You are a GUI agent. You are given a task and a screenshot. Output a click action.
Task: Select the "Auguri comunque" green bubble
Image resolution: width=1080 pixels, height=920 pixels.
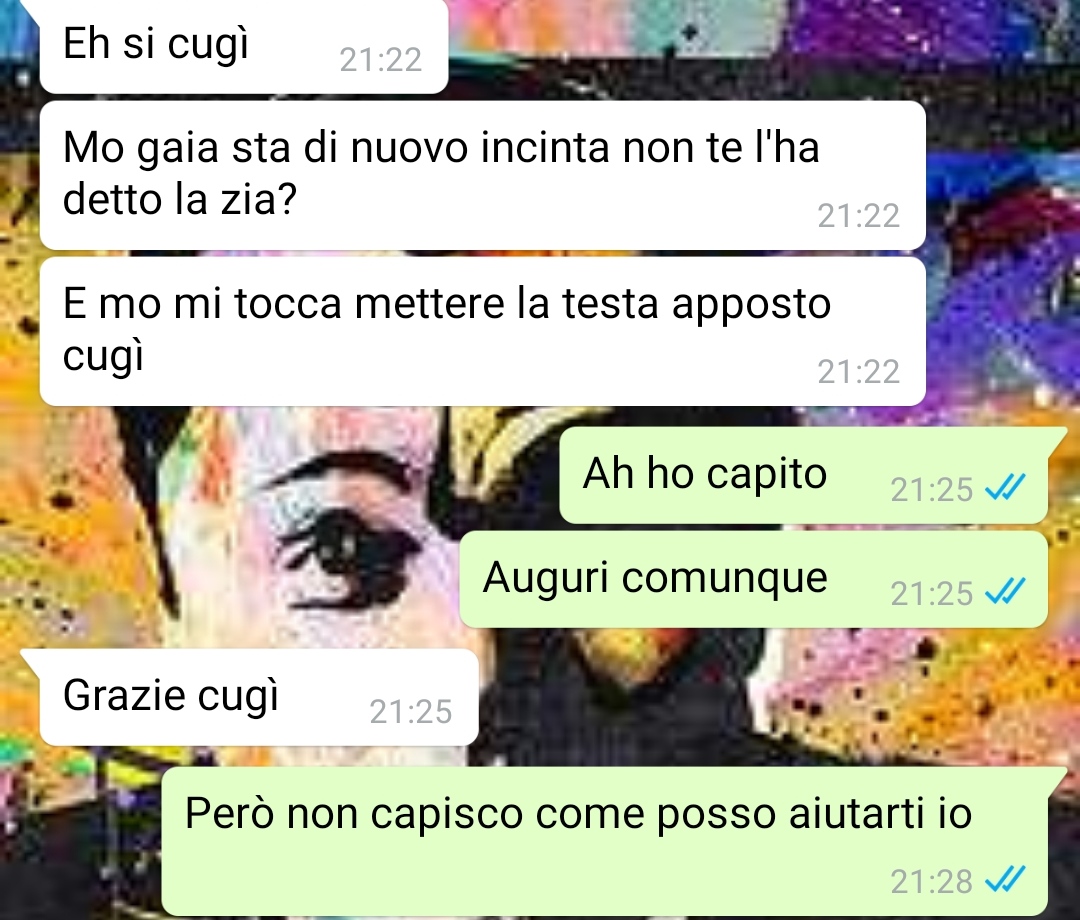click(754, 579)
